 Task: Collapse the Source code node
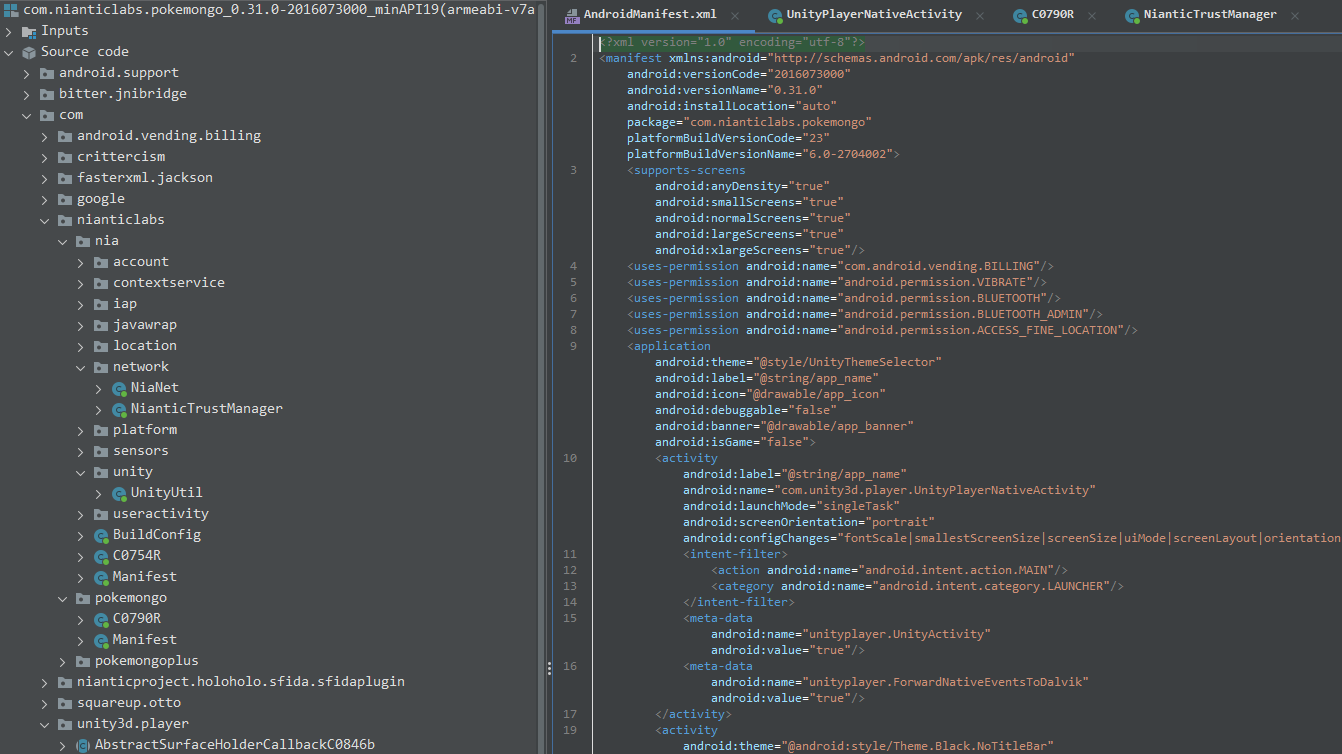(x=9, y=52)
